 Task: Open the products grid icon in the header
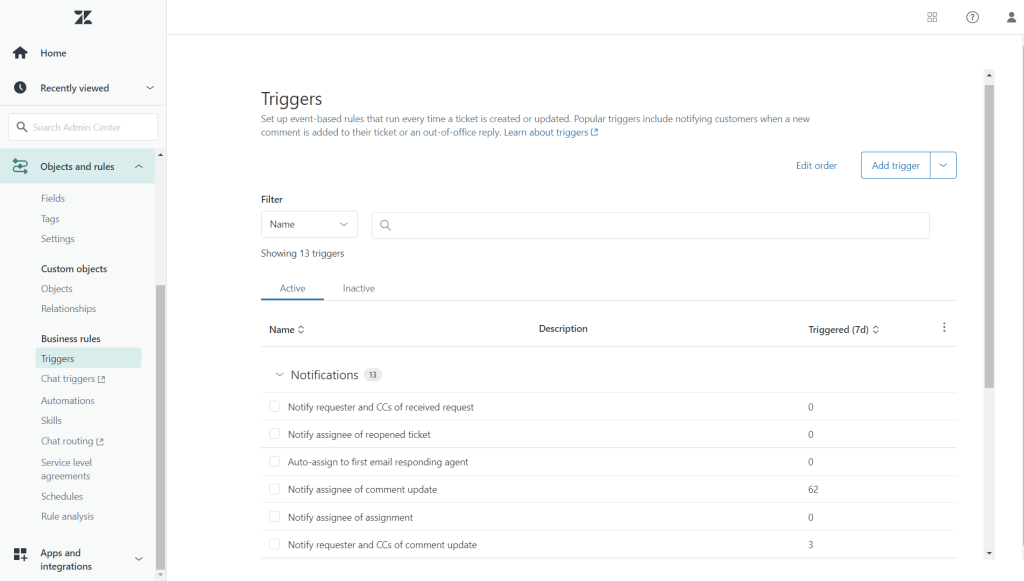tap(931, 17)
